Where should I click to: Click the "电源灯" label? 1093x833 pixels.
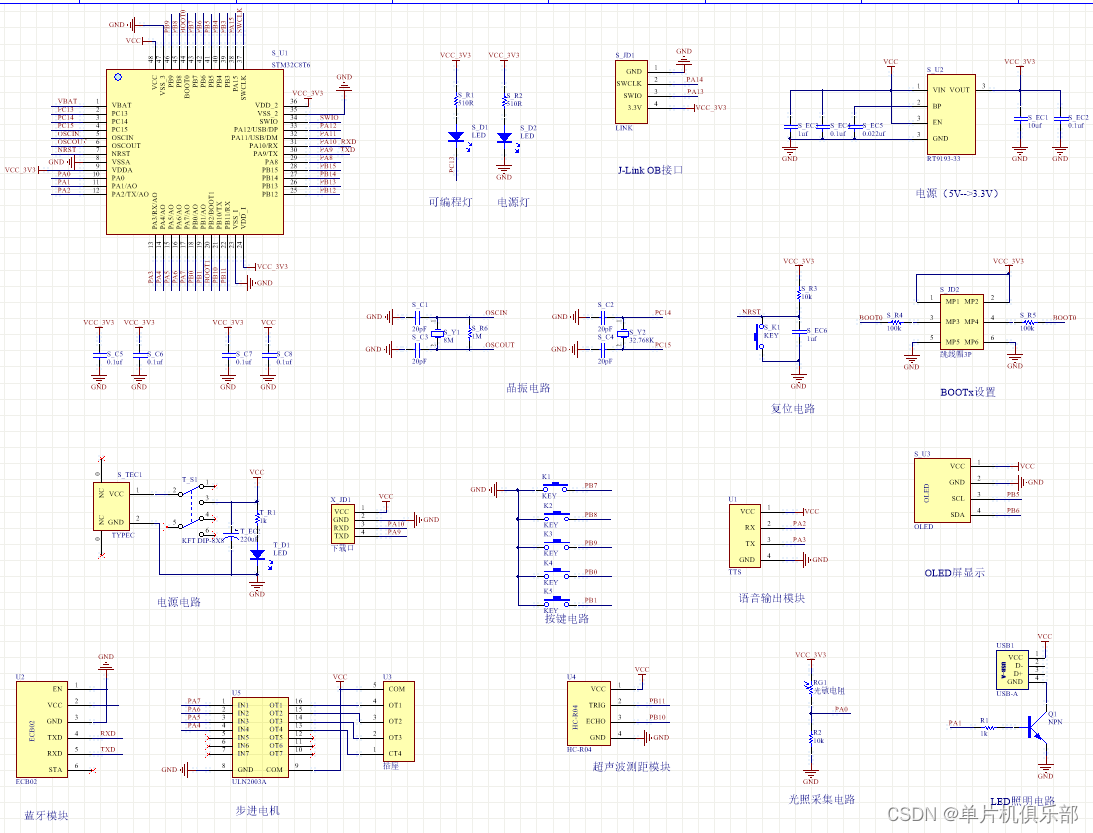tap(513, 202)
